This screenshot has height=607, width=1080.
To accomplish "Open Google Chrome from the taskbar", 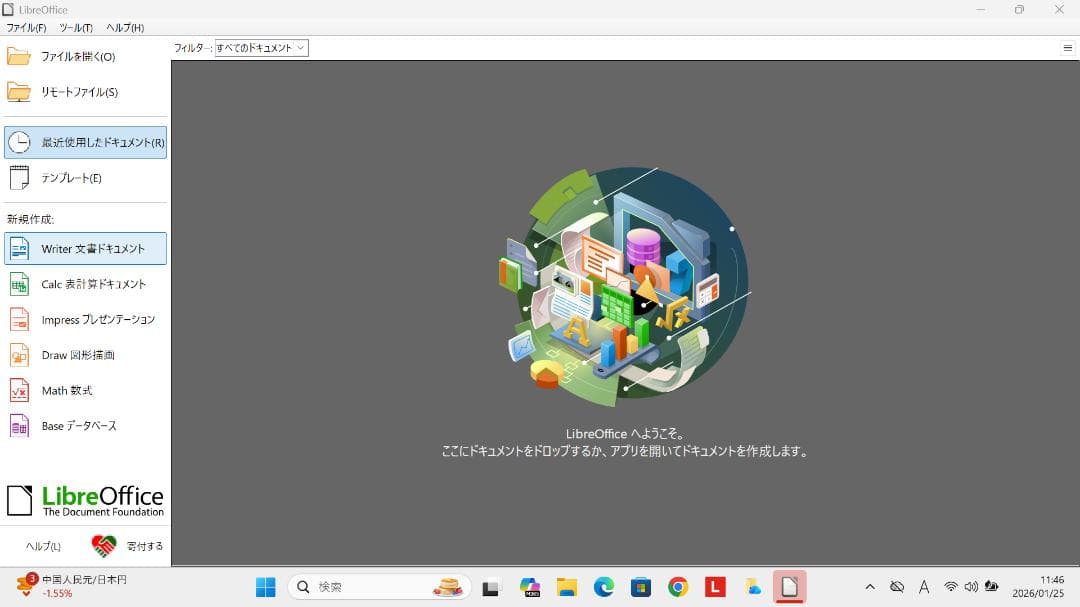I will (x=678, y=587).
